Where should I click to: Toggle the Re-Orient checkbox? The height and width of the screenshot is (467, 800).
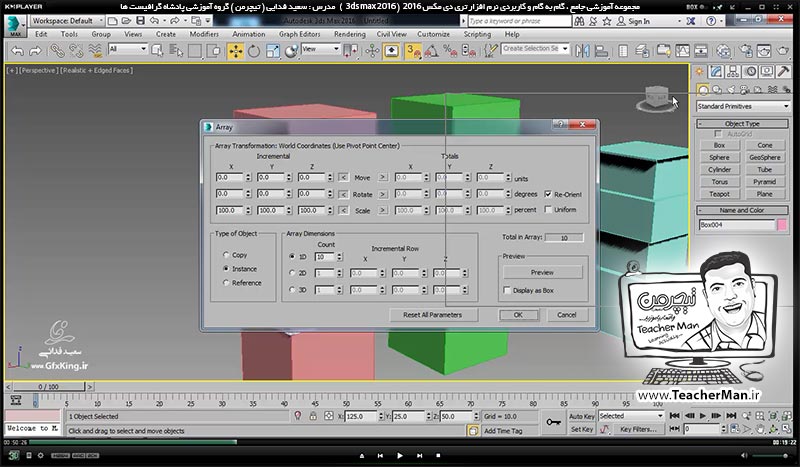click(548, 194)
